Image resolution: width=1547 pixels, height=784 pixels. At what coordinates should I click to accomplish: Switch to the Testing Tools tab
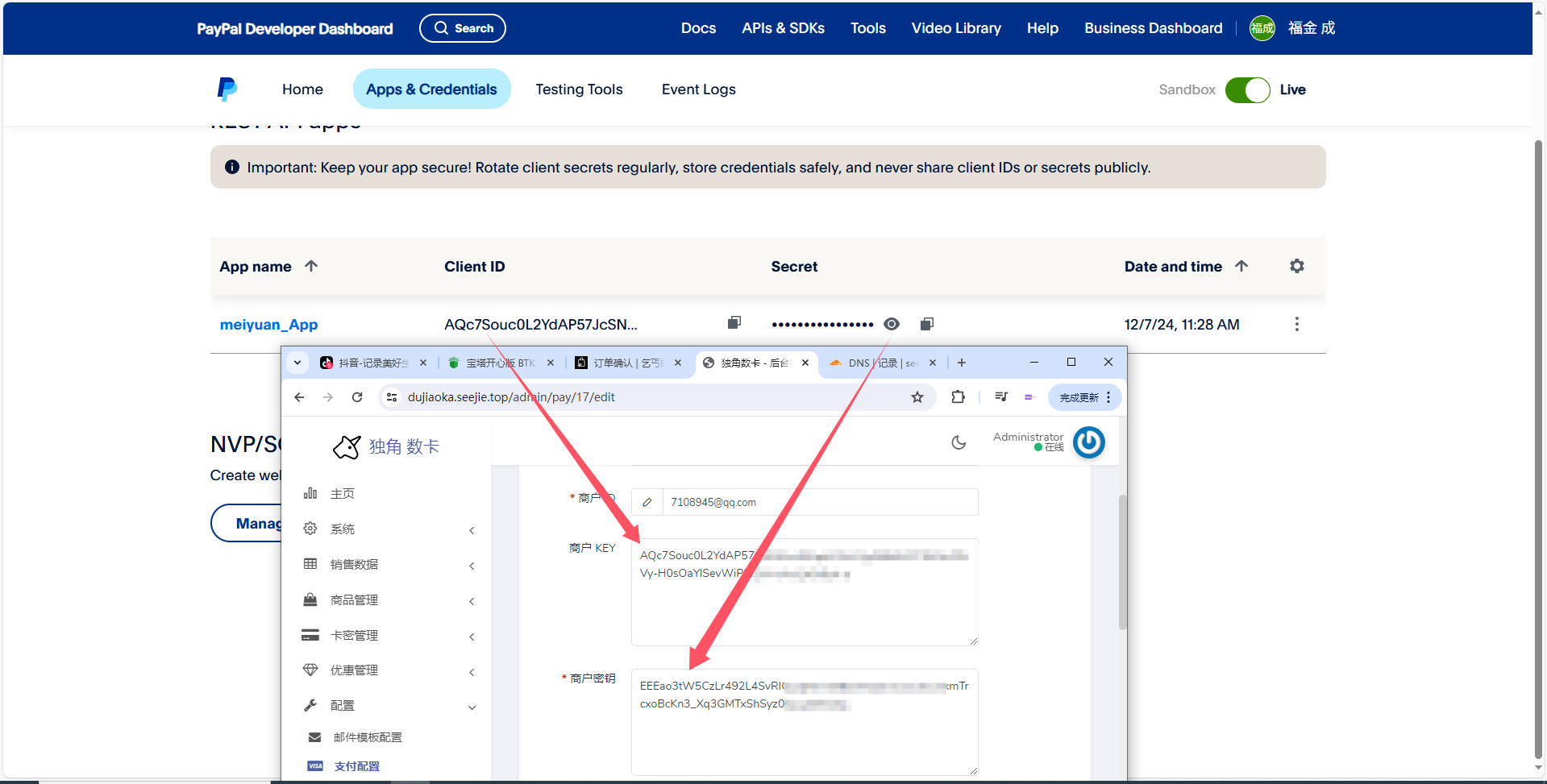coord(579,89)
